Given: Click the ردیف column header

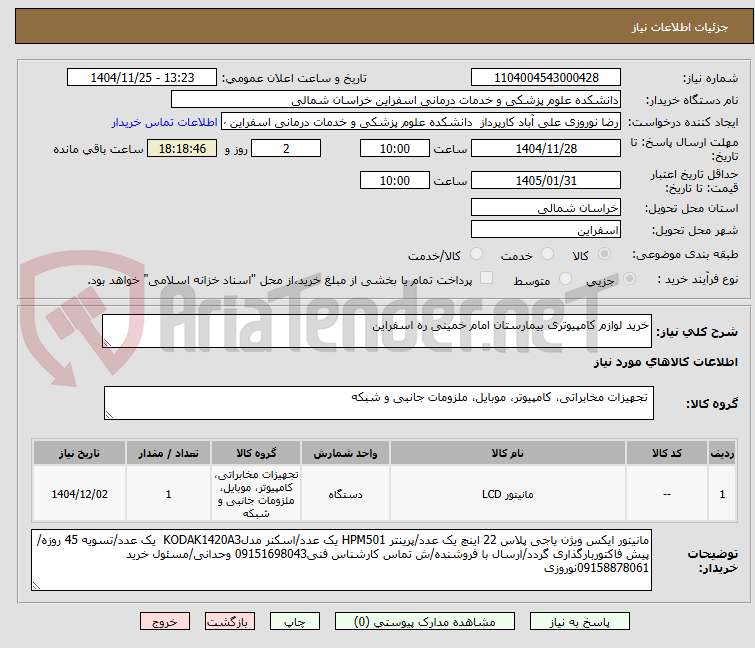Looking at the screenshot, I should 722,453.
